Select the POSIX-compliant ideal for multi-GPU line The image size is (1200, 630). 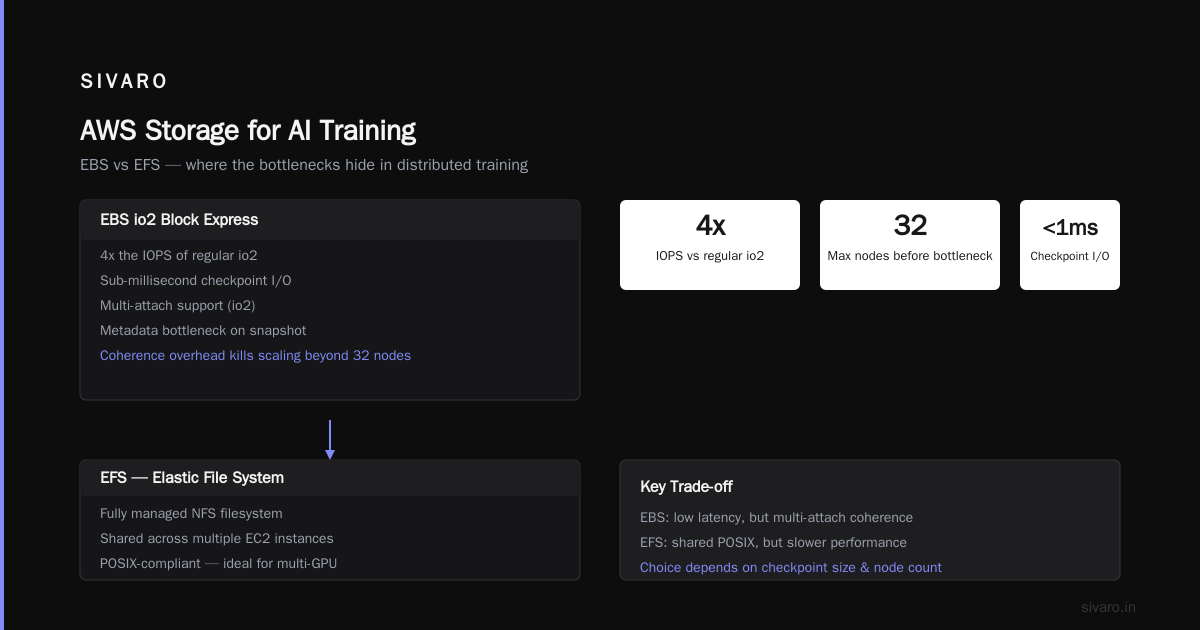[219, 563]
